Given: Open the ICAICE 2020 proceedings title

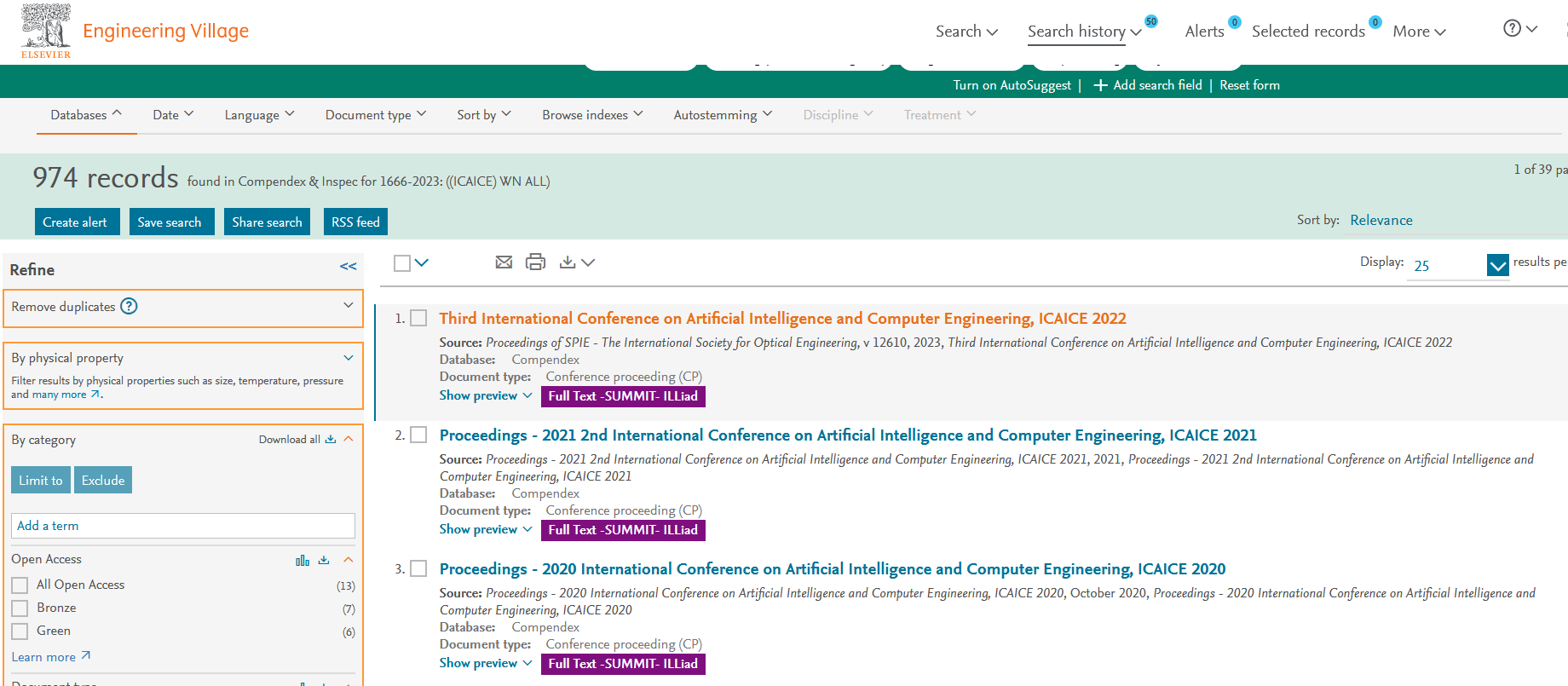Looking at the screenshot, I should pos(833,568).
